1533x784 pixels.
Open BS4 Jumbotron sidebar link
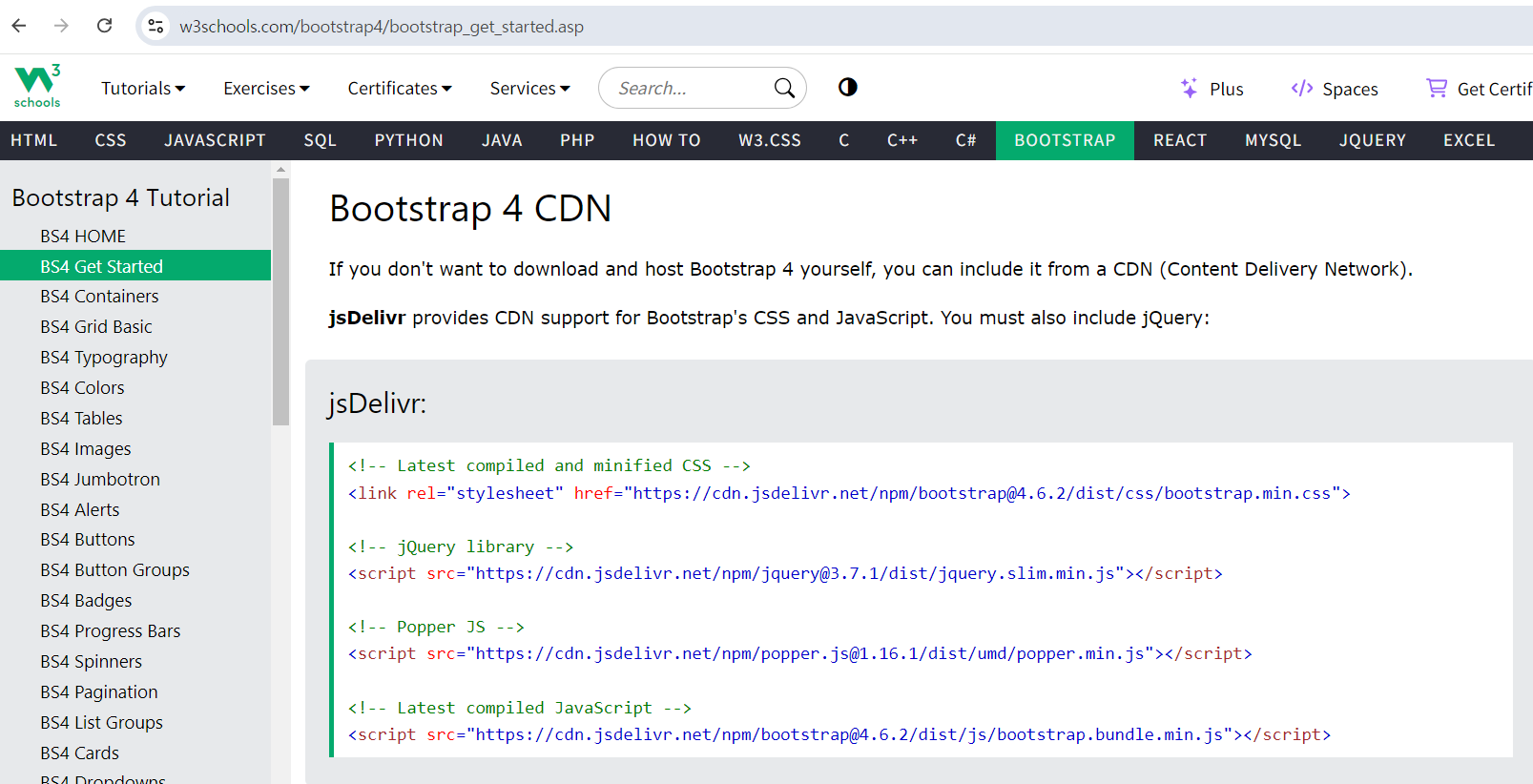coord(135,480)
